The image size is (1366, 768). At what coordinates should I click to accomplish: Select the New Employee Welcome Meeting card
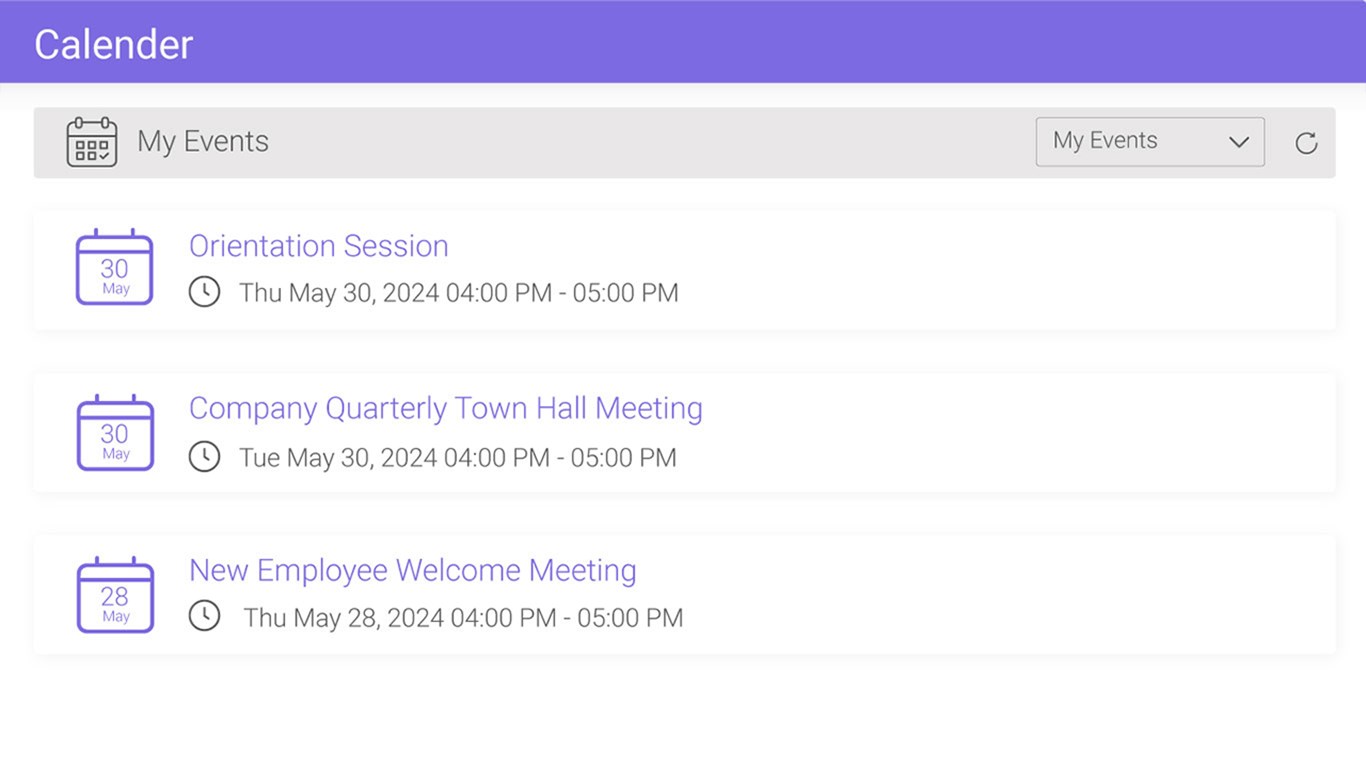point(900,595)
